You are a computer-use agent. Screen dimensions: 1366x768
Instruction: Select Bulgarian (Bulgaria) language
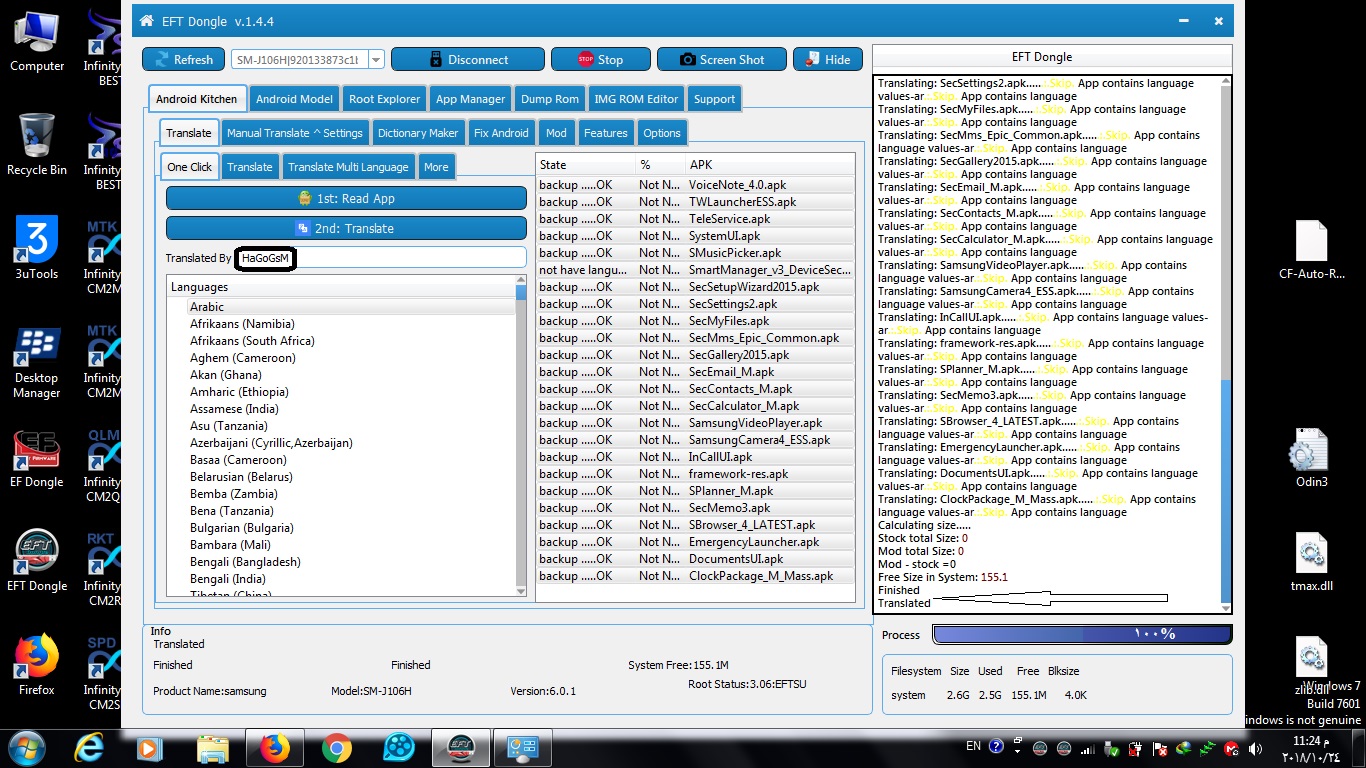(242, 528)
